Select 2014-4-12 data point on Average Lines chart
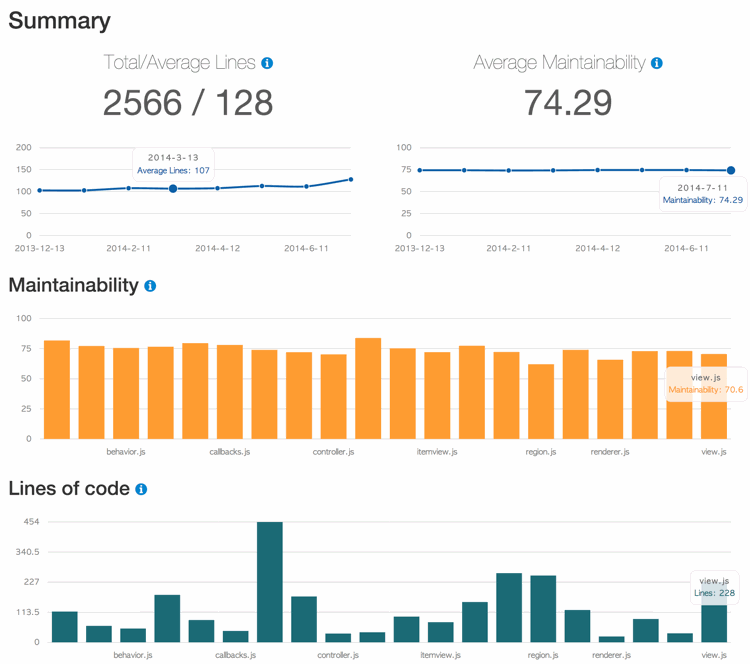The image size is (750, 664). point(218,188)
